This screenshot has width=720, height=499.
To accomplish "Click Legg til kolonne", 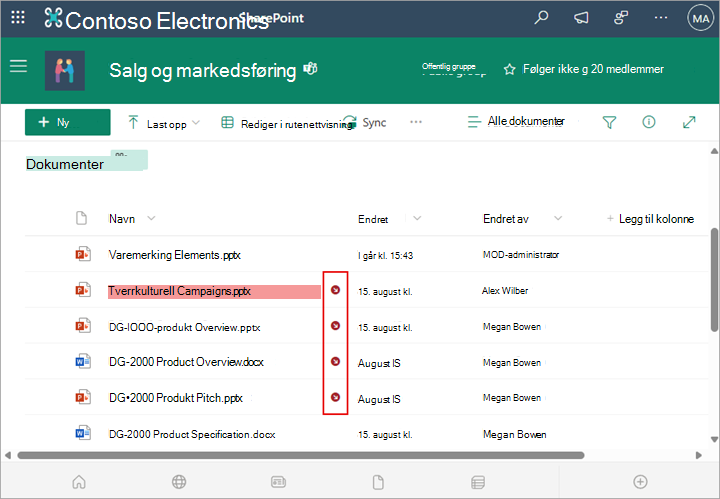I will pos(650,219).
